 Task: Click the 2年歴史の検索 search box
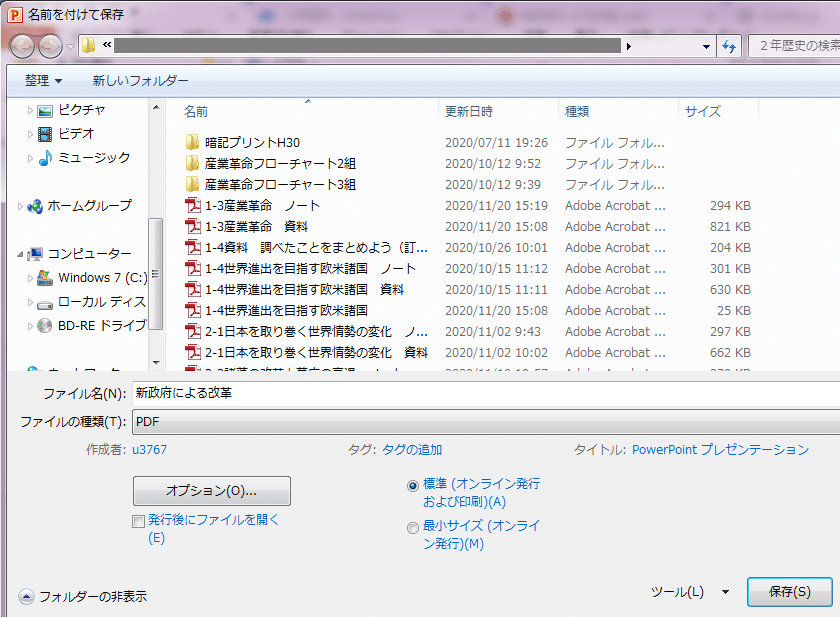pos(794,46)
